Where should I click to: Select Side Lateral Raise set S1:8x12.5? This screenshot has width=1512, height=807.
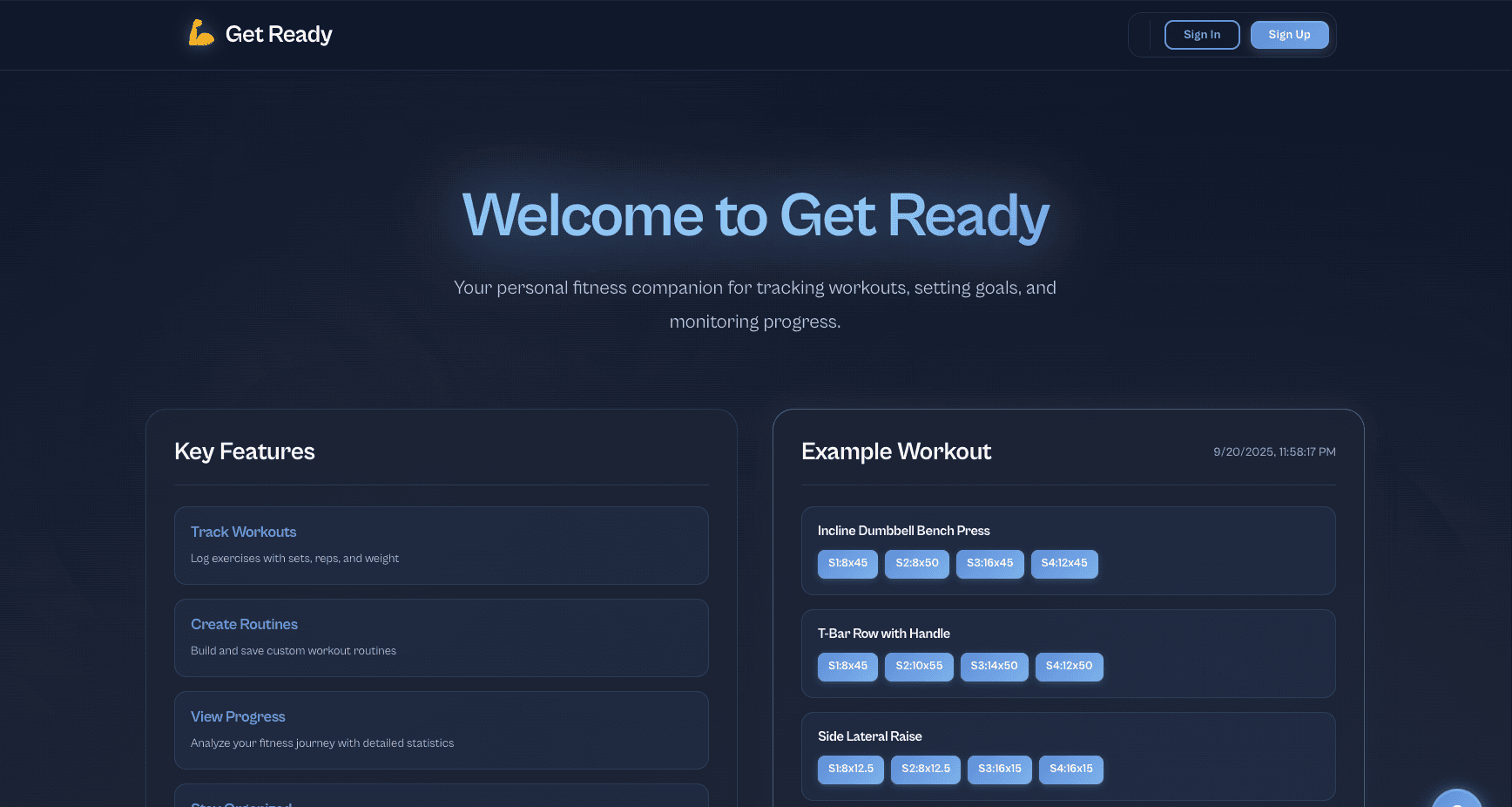pos(850,770)
